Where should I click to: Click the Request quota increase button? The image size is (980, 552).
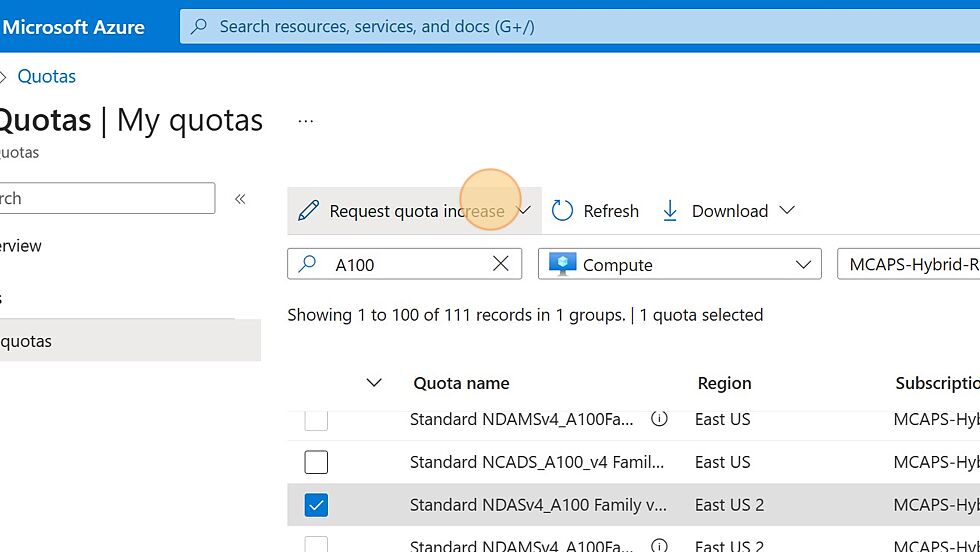414,211
